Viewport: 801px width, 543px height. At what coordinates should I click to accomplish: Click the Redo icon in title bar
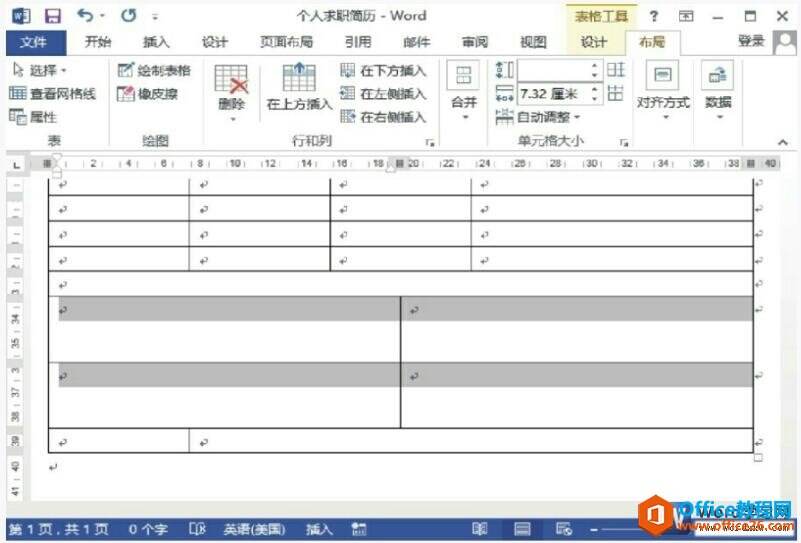[128, 16]
